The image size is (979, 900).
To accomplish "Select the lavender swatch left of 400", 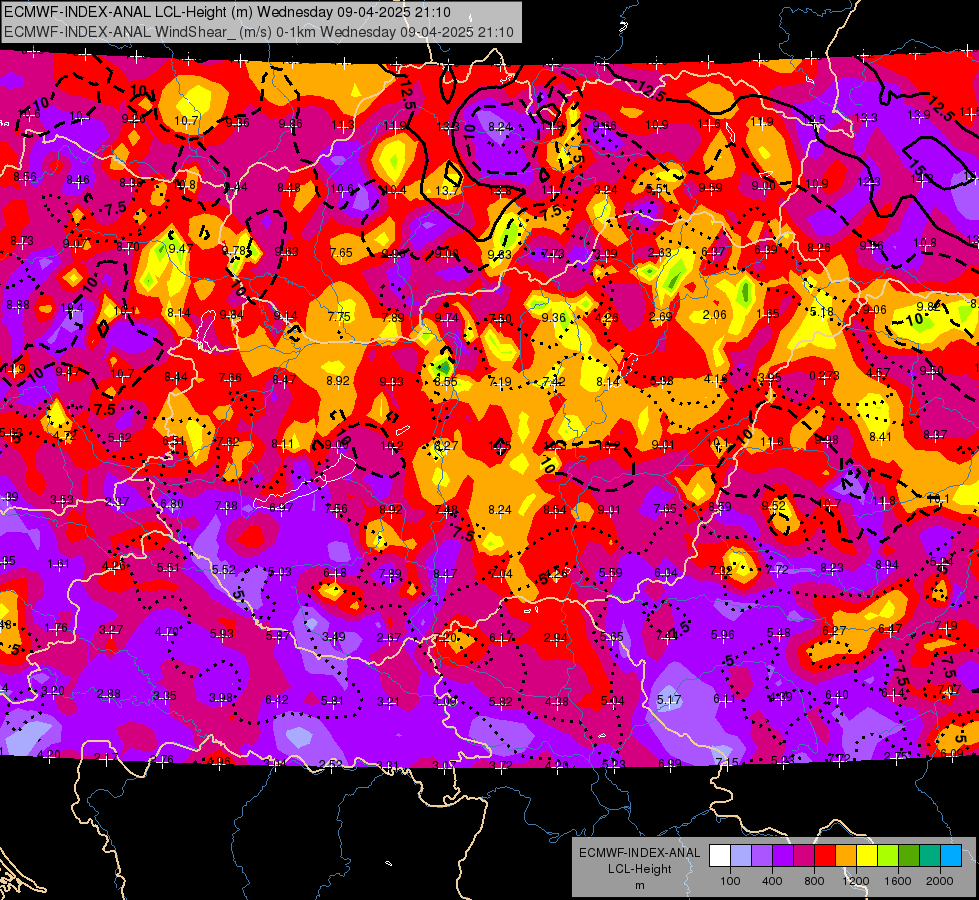I will 762,856.
